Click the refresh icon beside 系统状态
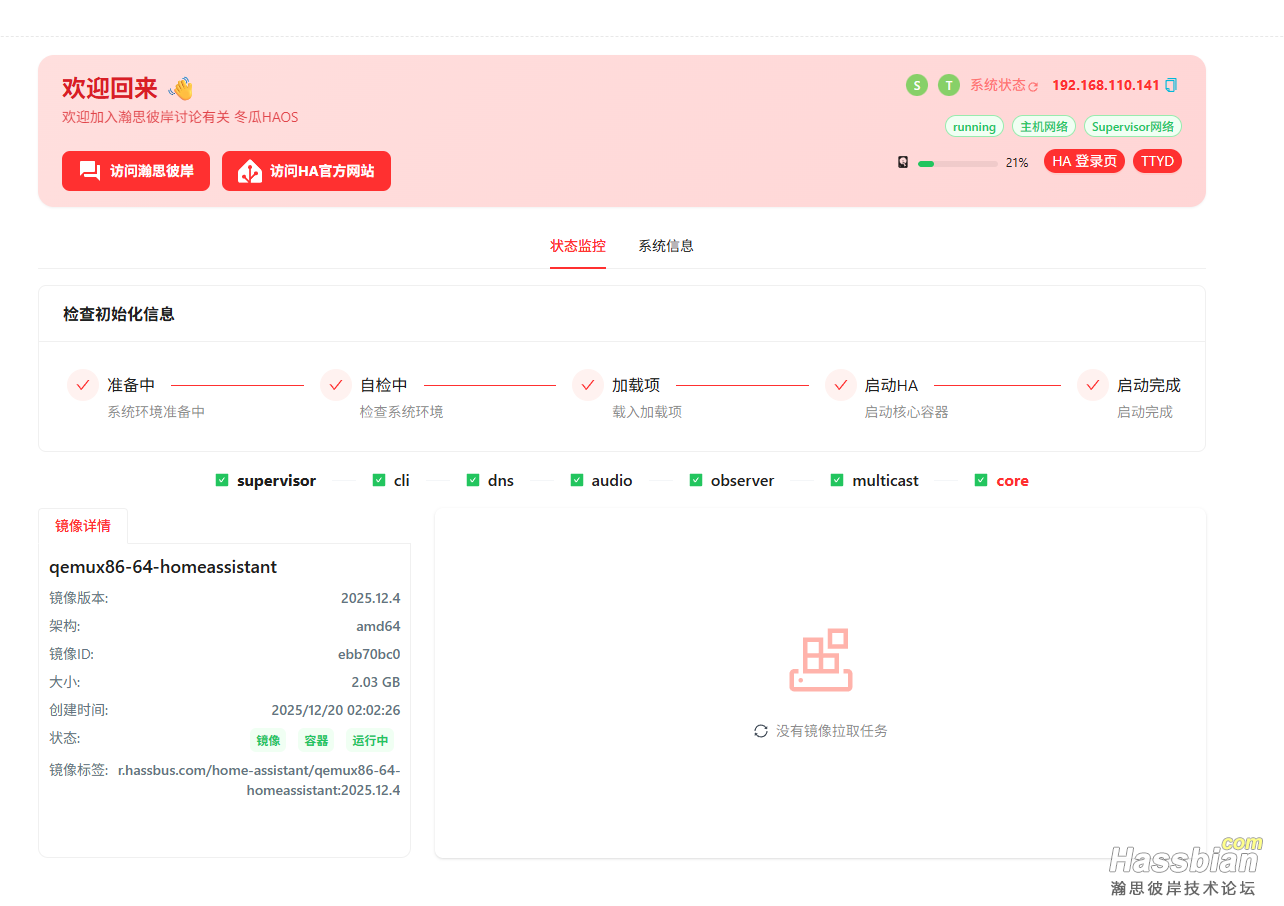The height and width of the screenshot is (906, 1284). 1033,87
